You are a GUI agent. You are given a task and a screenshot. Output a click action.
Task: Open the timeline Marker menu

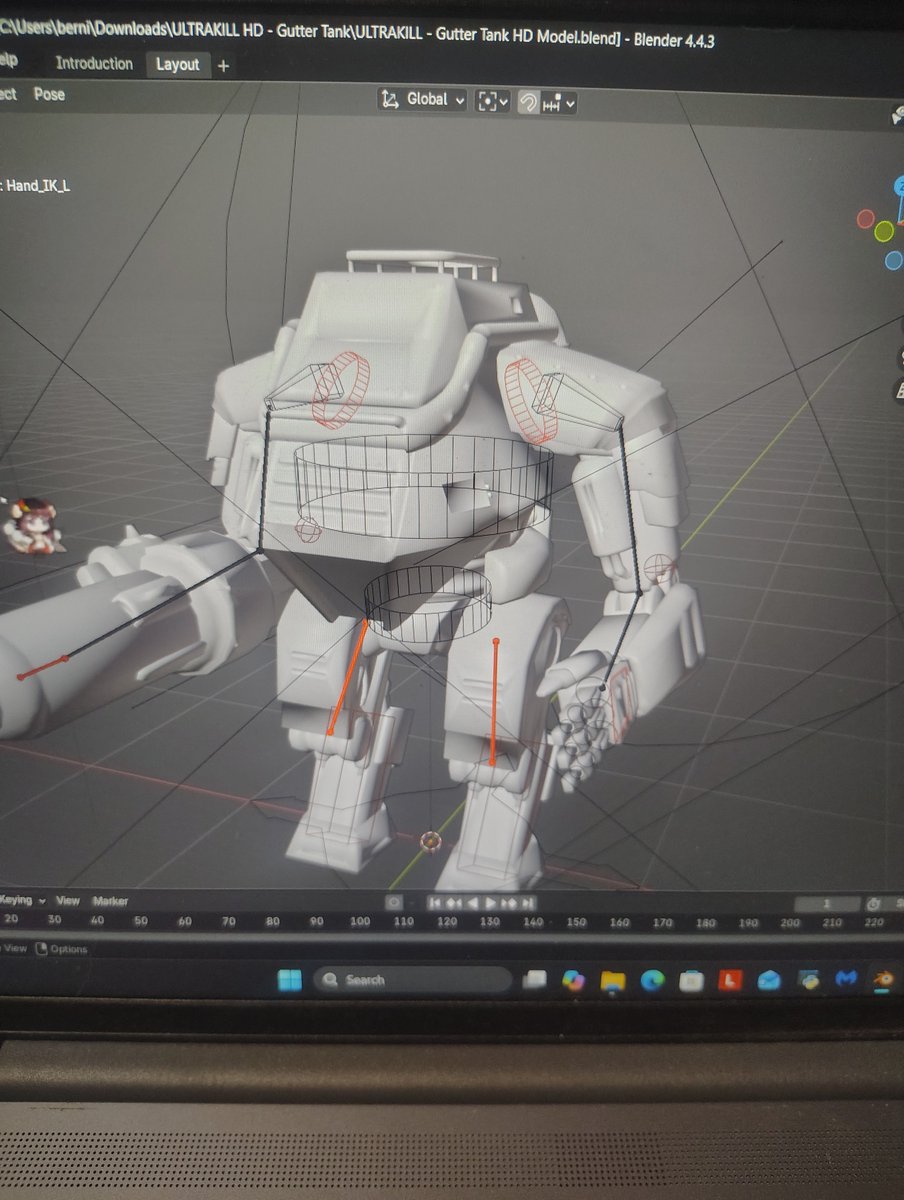pos(110,901)
